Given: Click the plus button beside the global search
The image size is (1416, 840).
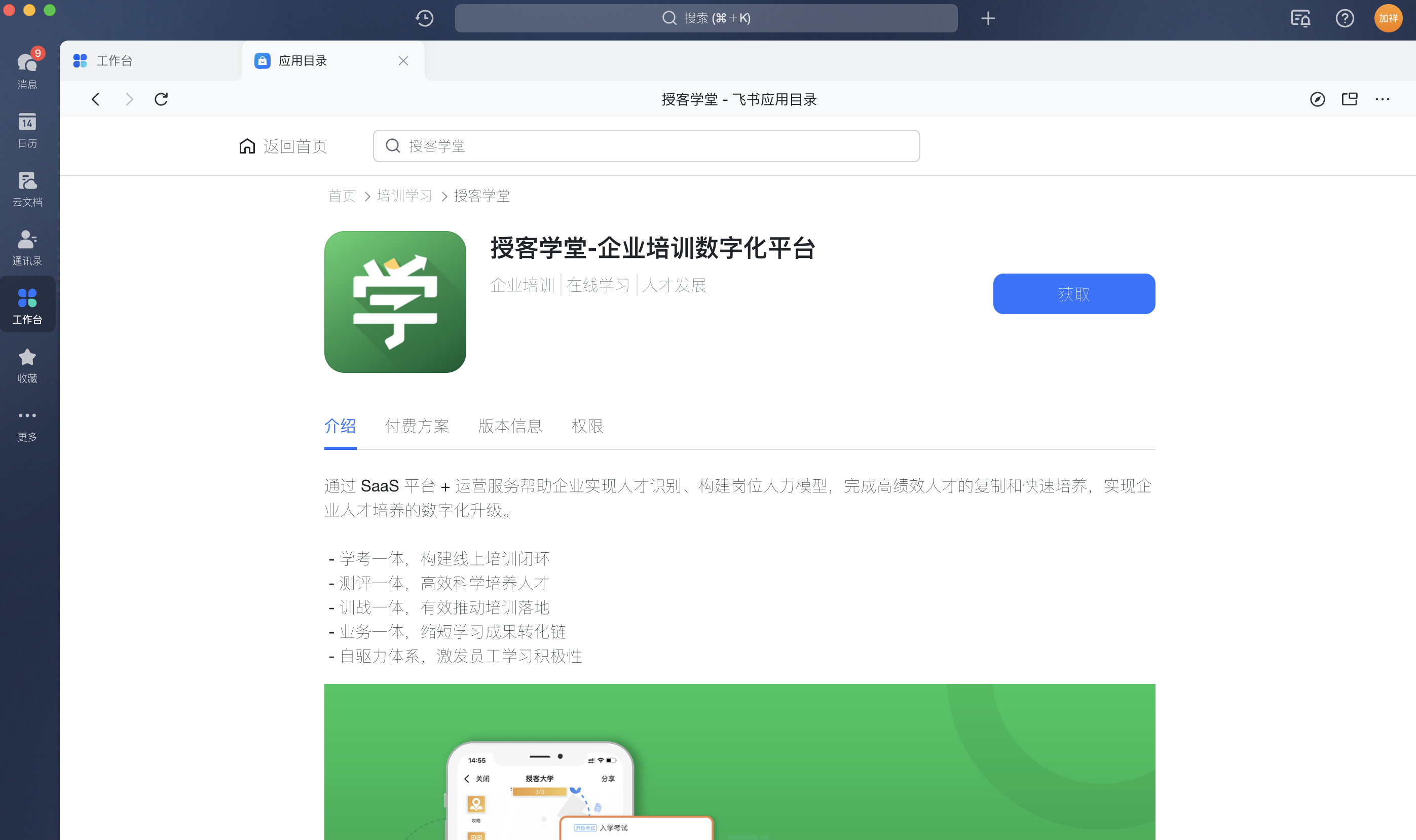Looking at the screenshot, I should pos(988,18).
